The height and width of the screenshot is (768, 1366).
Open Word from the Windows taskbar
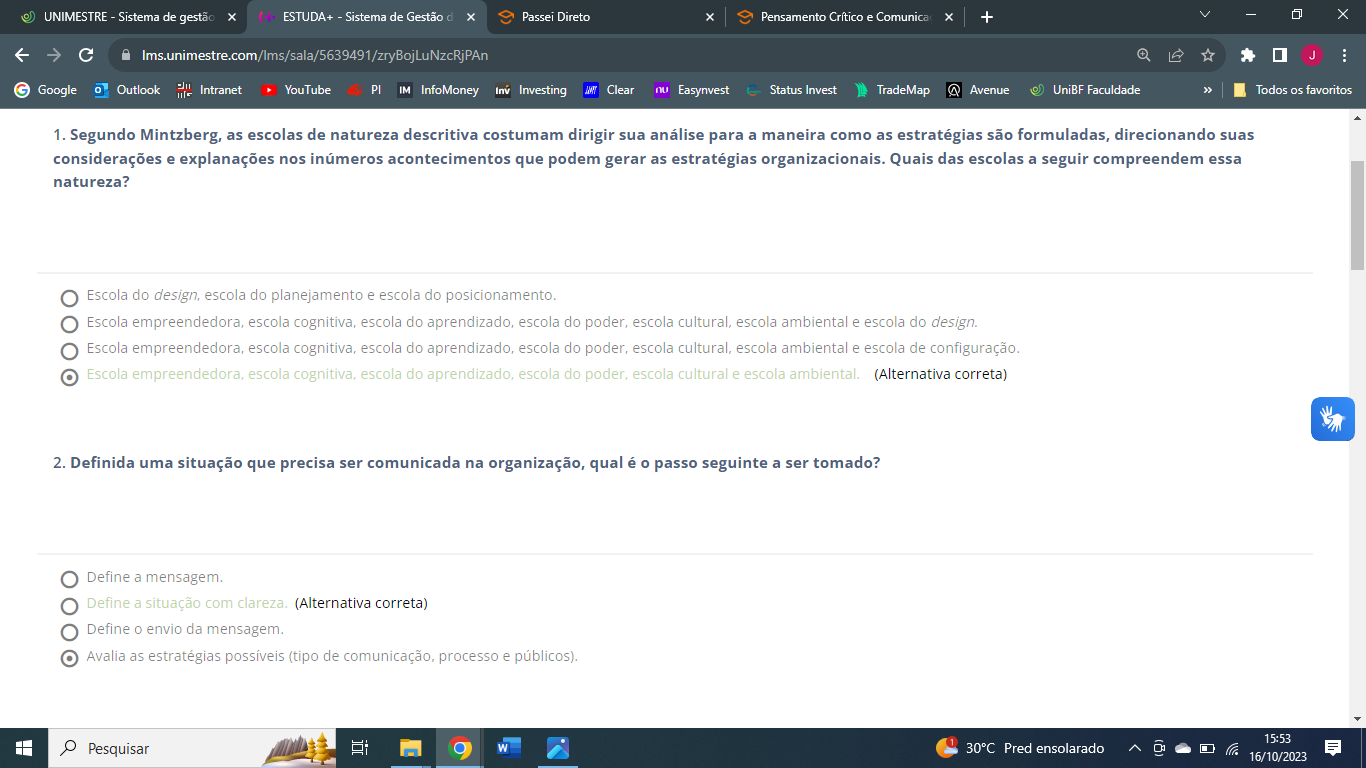(x=509, y=748)
